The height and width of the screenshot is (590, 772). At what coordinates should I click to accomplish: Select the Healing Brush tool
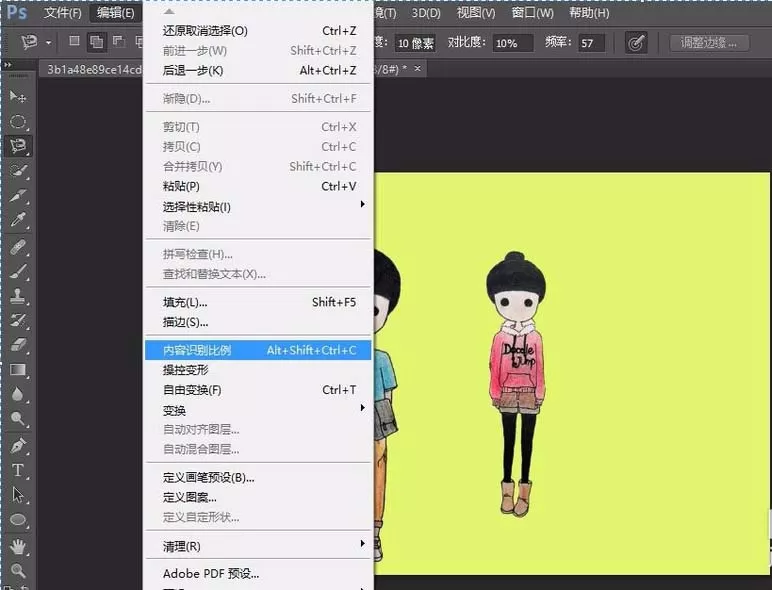[x=18, y=246]
